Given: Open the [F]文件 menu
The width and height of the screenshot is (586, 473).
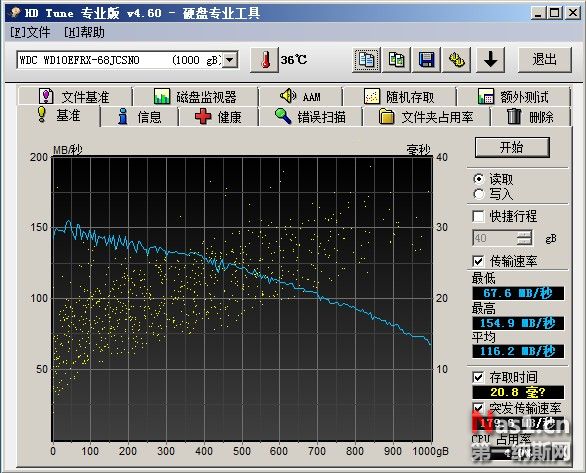Looking at the screenshot, I should (30, 33).
